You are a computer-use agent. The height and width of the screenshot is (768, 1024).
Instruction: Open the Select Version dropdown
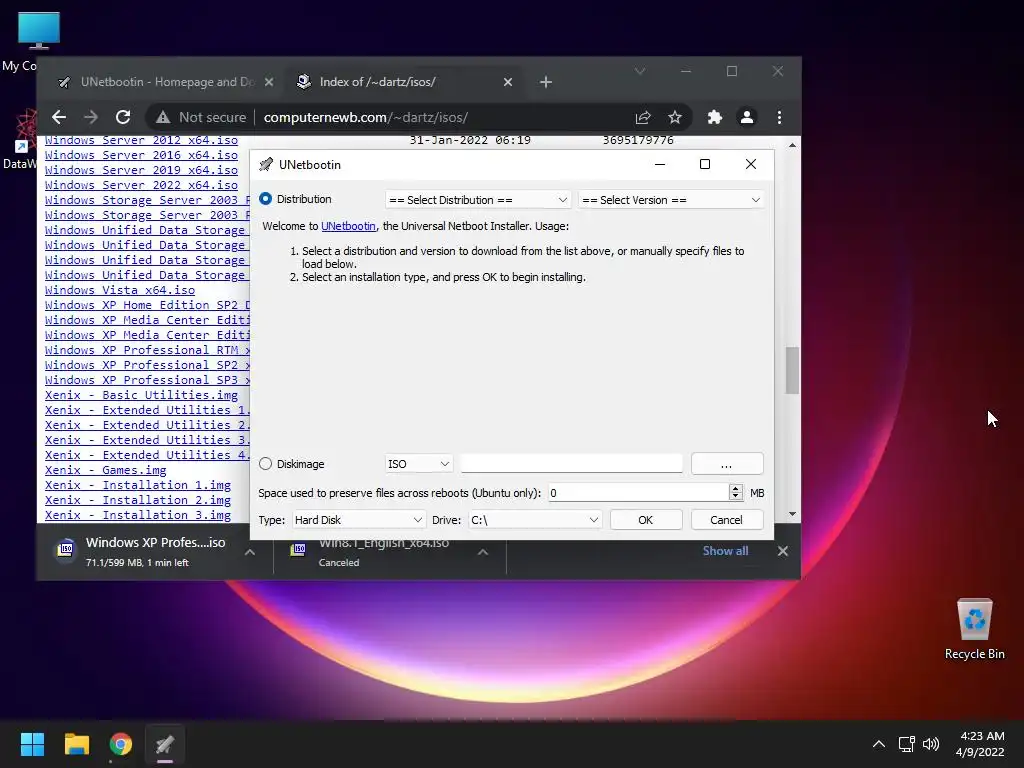coord(671,200)
